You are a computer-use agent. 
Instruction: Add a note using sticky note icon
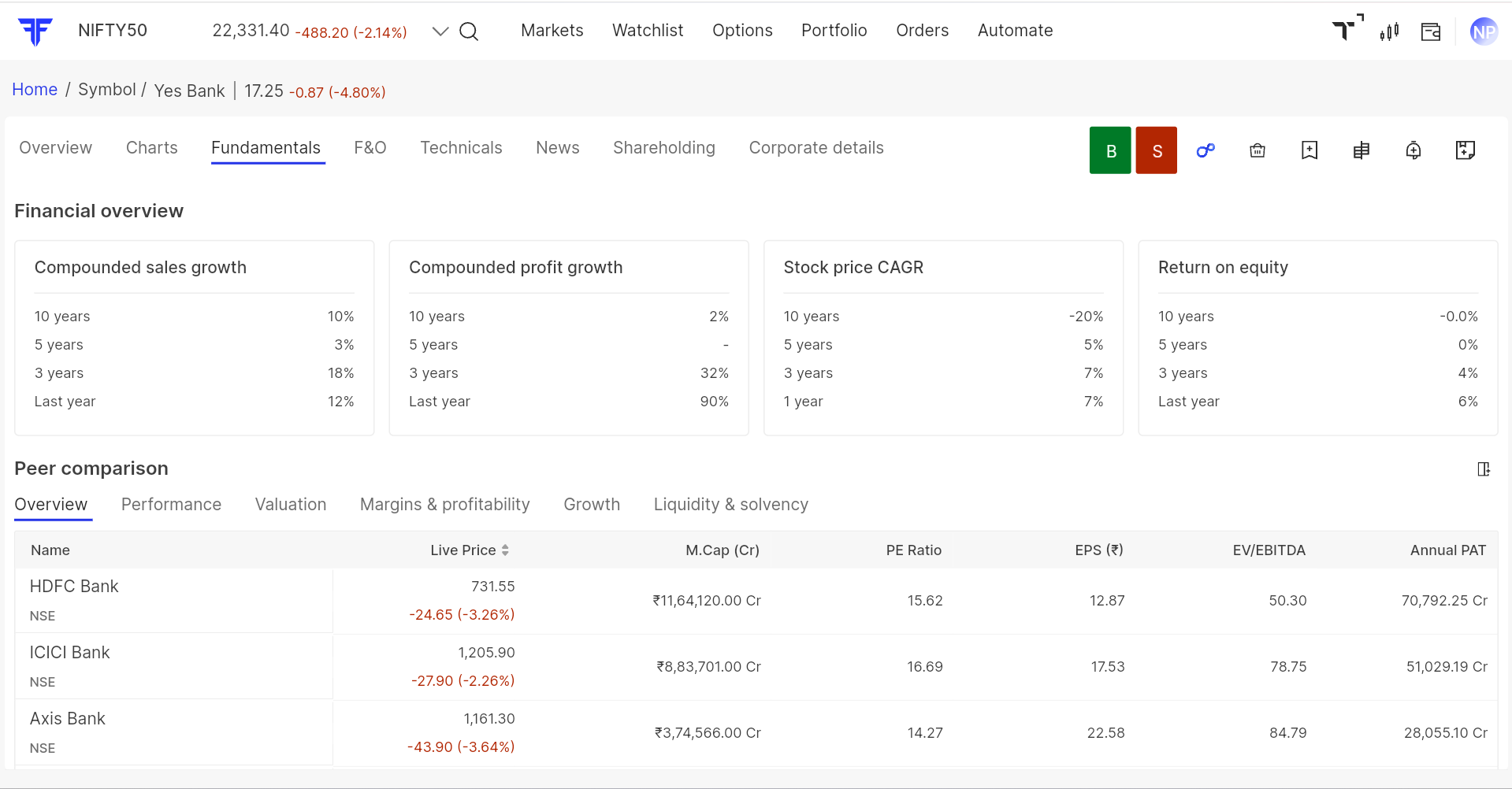tap(1465, 150)
